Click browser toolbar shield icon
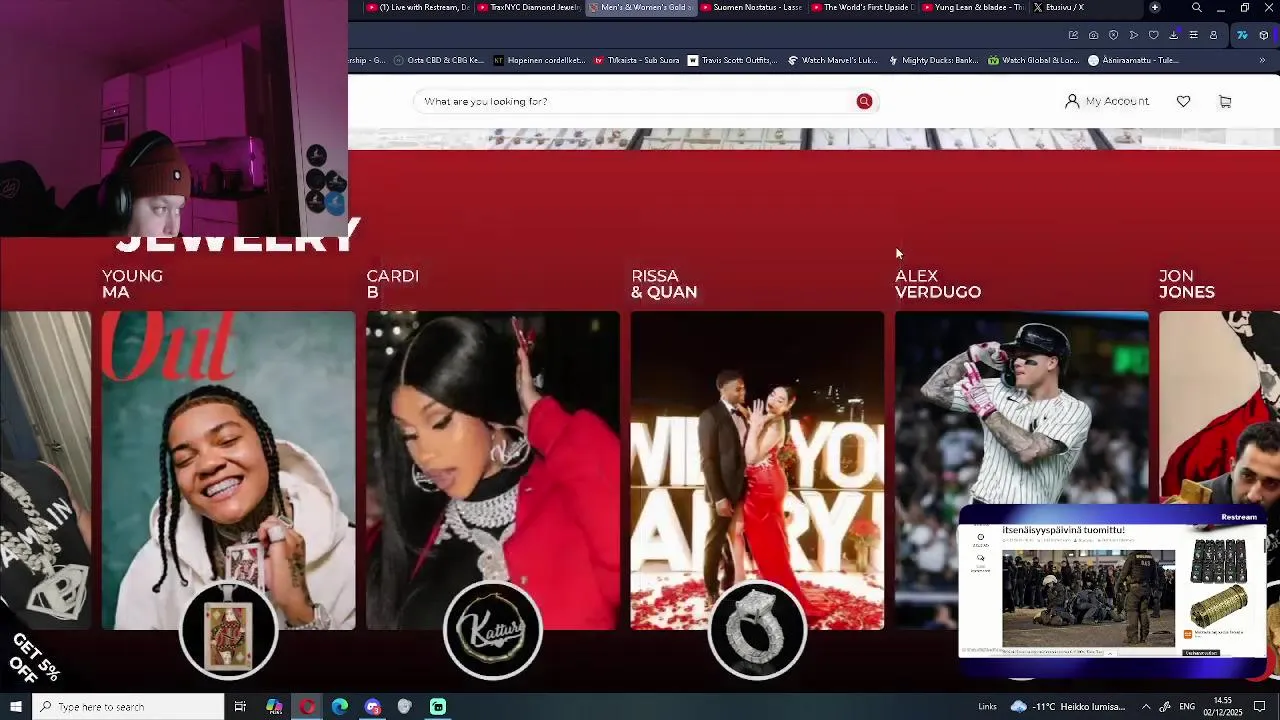This screenshot has height=720, width=1280. click(x=1113, y=35)
